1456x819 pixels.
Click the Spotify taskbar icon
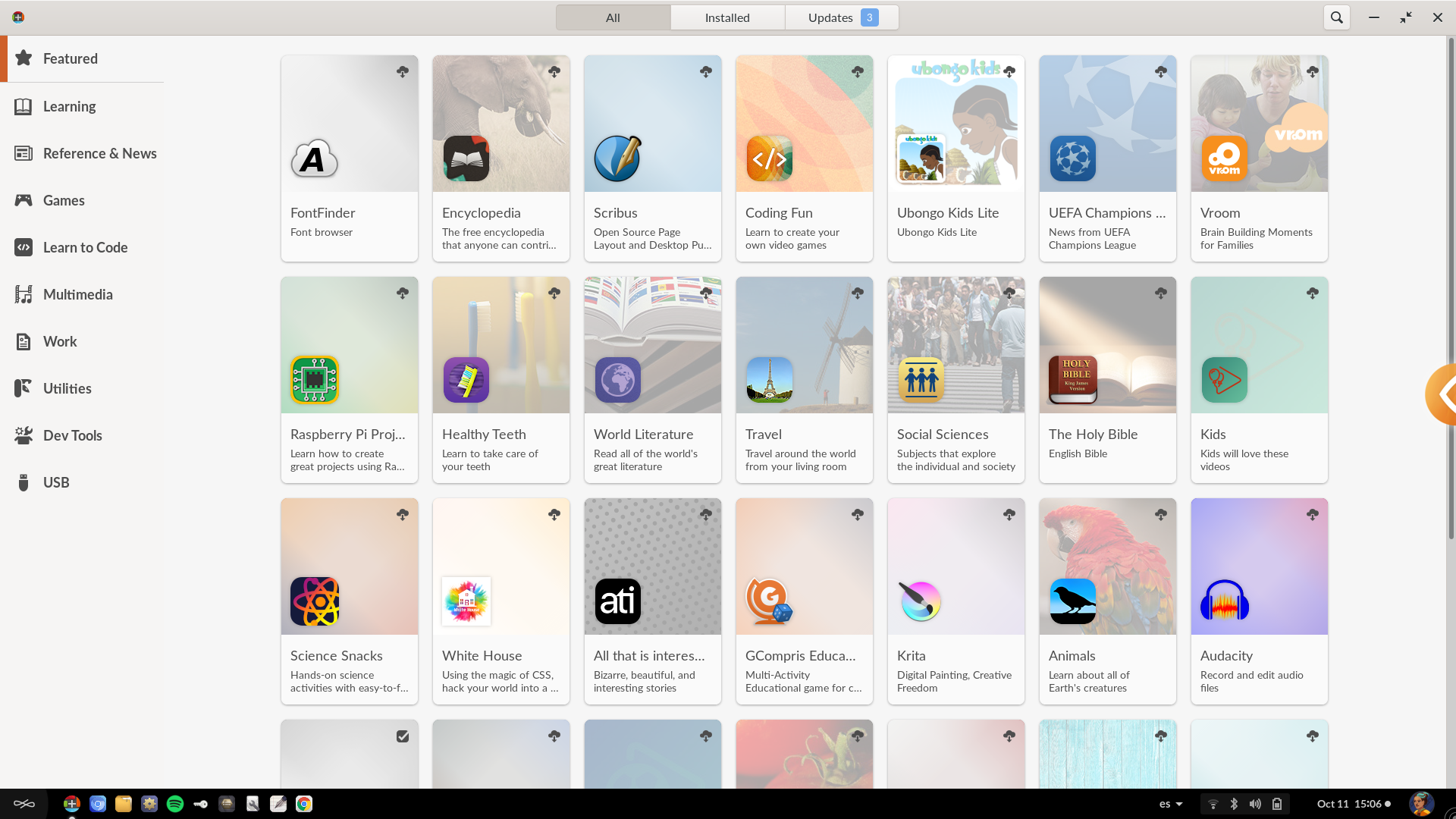[175, 804]
